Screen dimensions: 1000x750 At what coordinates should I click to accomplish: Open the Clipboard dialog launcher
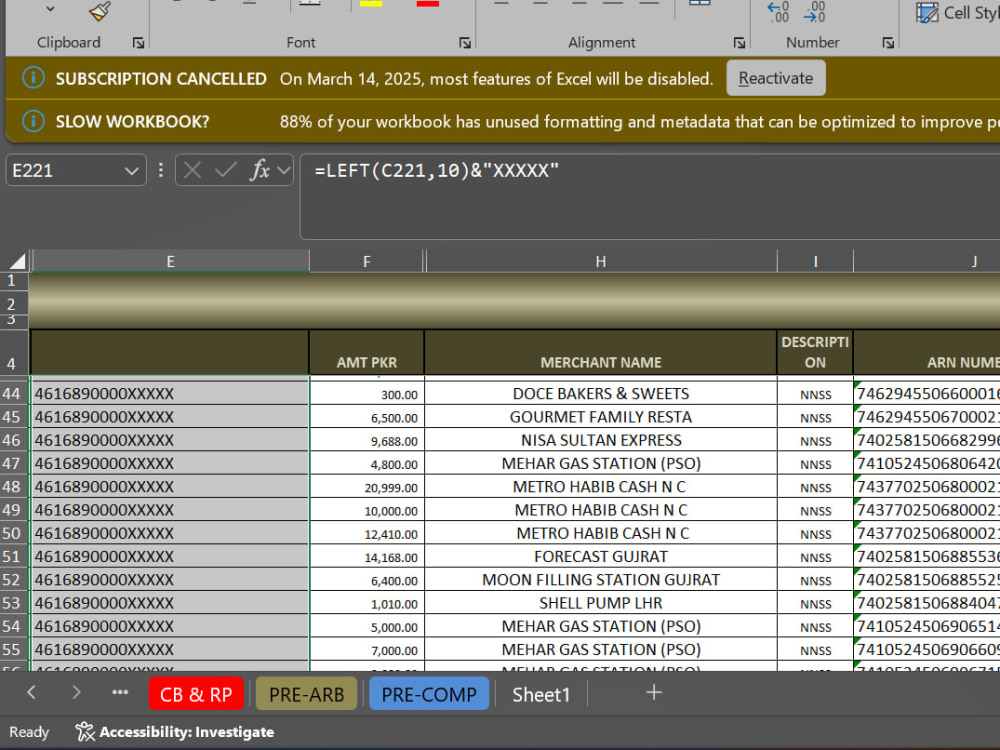pyautogui.click(x=138, y=43)
